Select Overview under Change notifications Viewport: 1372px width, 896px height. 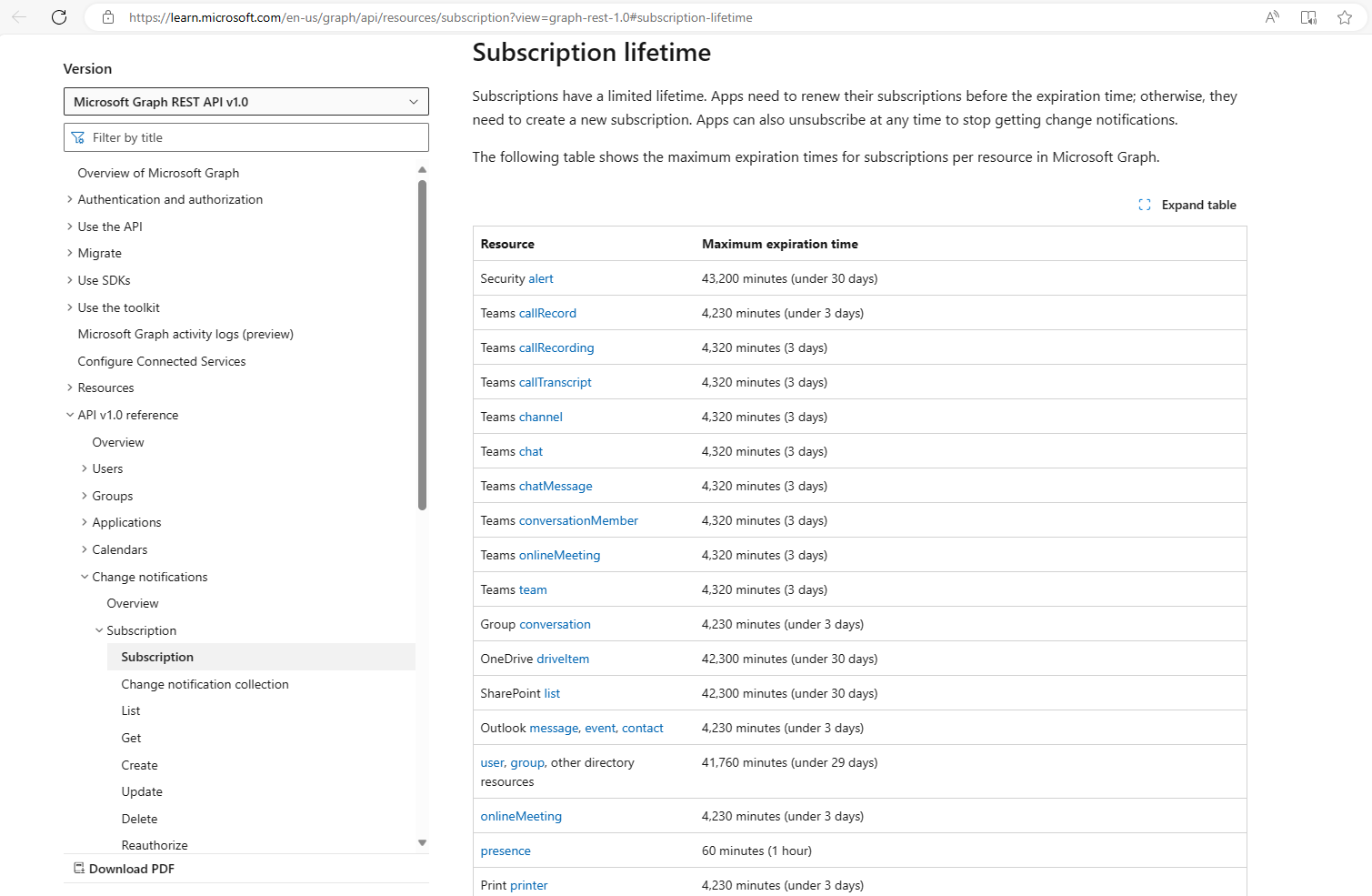133,603
